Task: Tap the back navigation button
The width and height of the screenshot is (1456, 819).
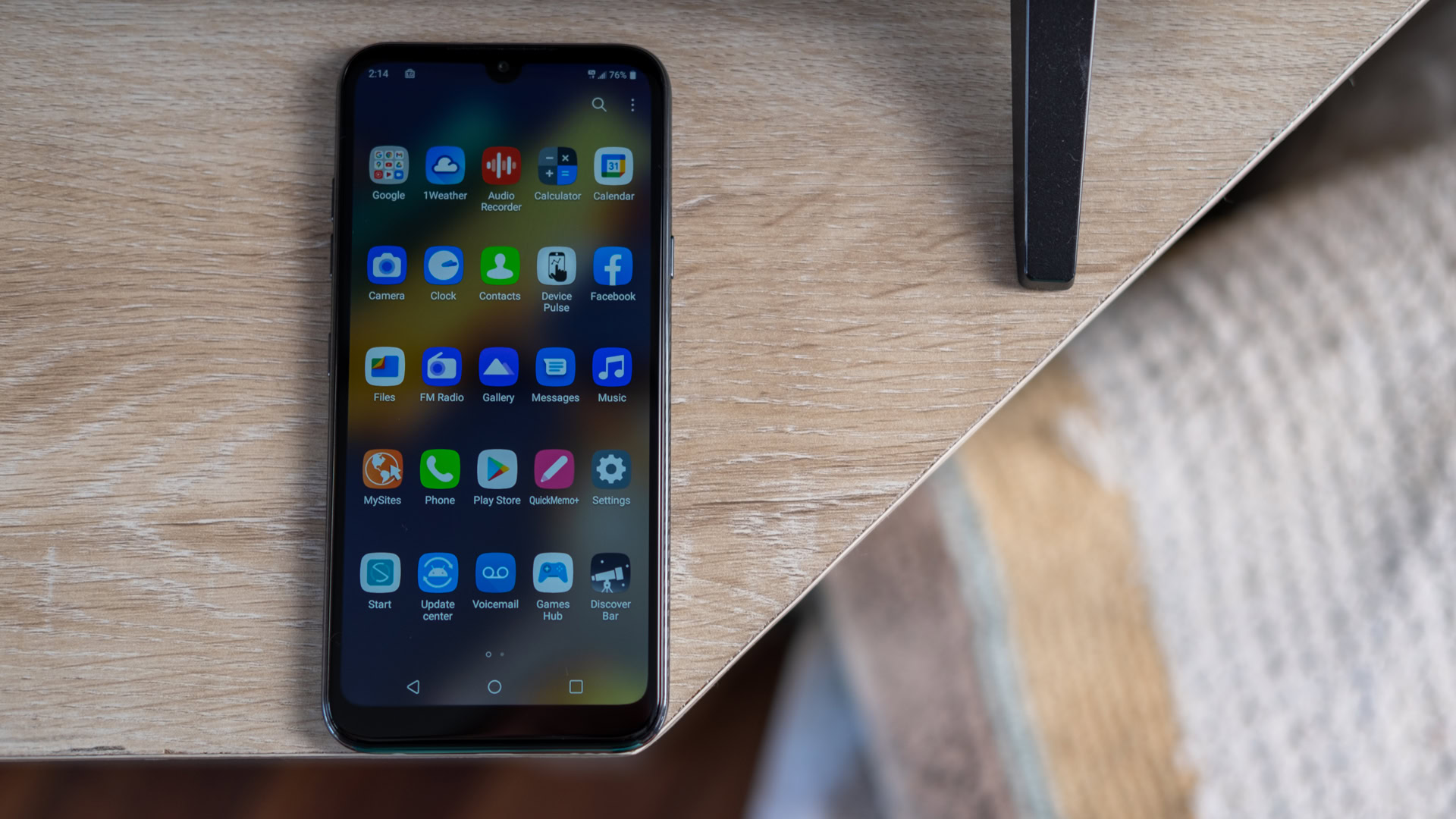Action: click(415, 687)
